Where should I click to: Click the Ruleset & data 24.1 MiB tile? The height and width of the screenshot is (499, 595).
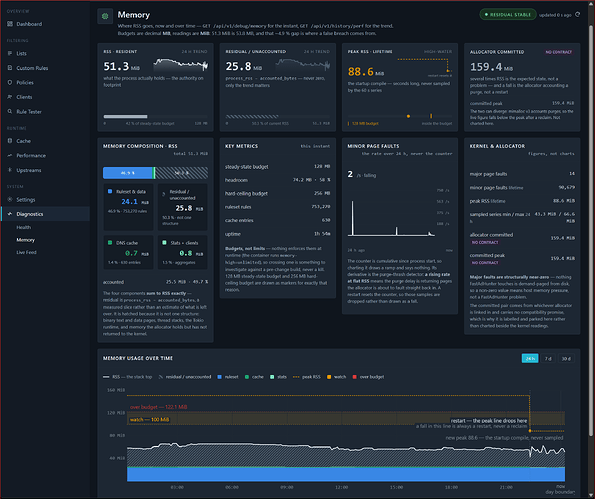click(128, 207)
